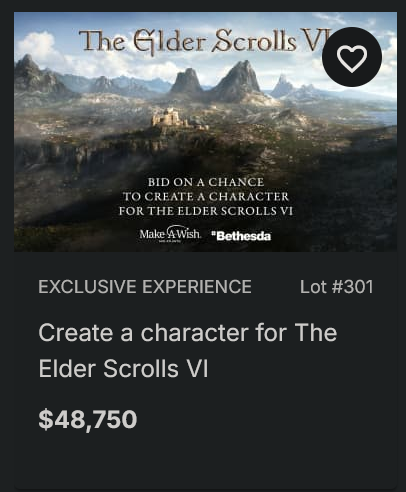The image size is (406, 492).
Task: Click the 'FOR THE ELDER SCROLLS VI' text line
Action: (x=206, y=211)
